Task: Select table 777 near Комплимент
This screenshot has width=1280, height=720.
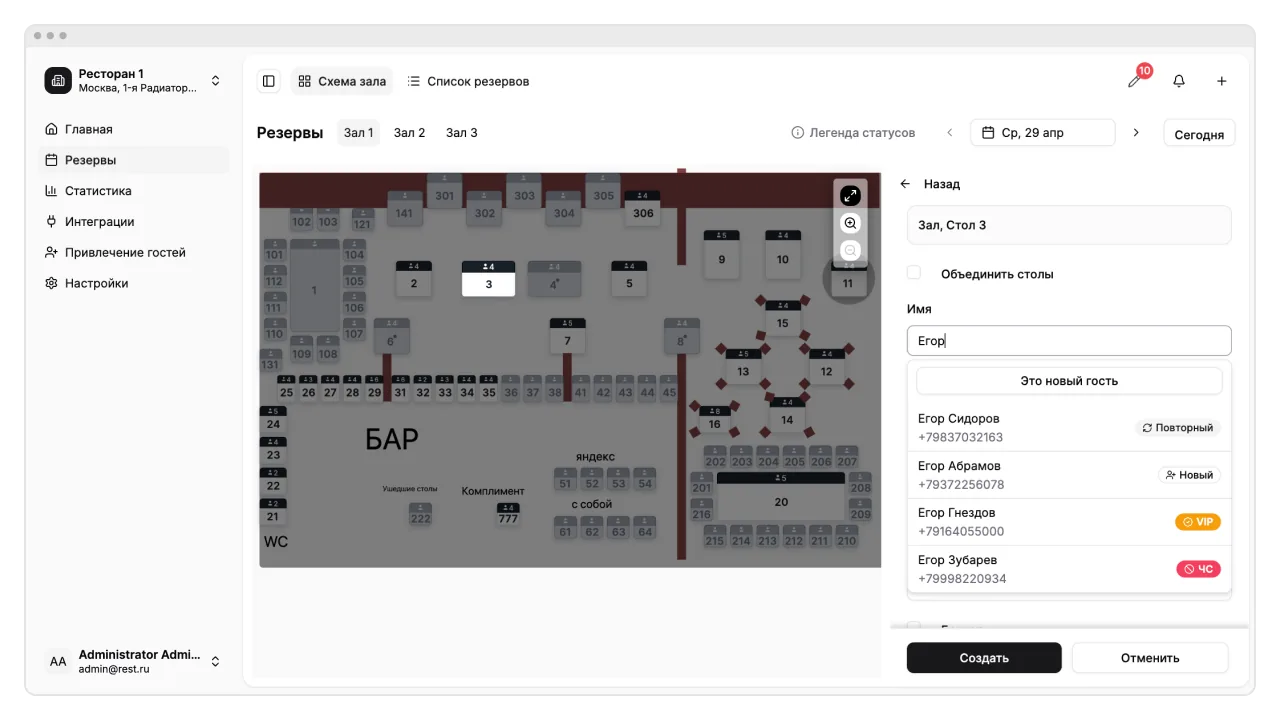Action: coord(508,514)
